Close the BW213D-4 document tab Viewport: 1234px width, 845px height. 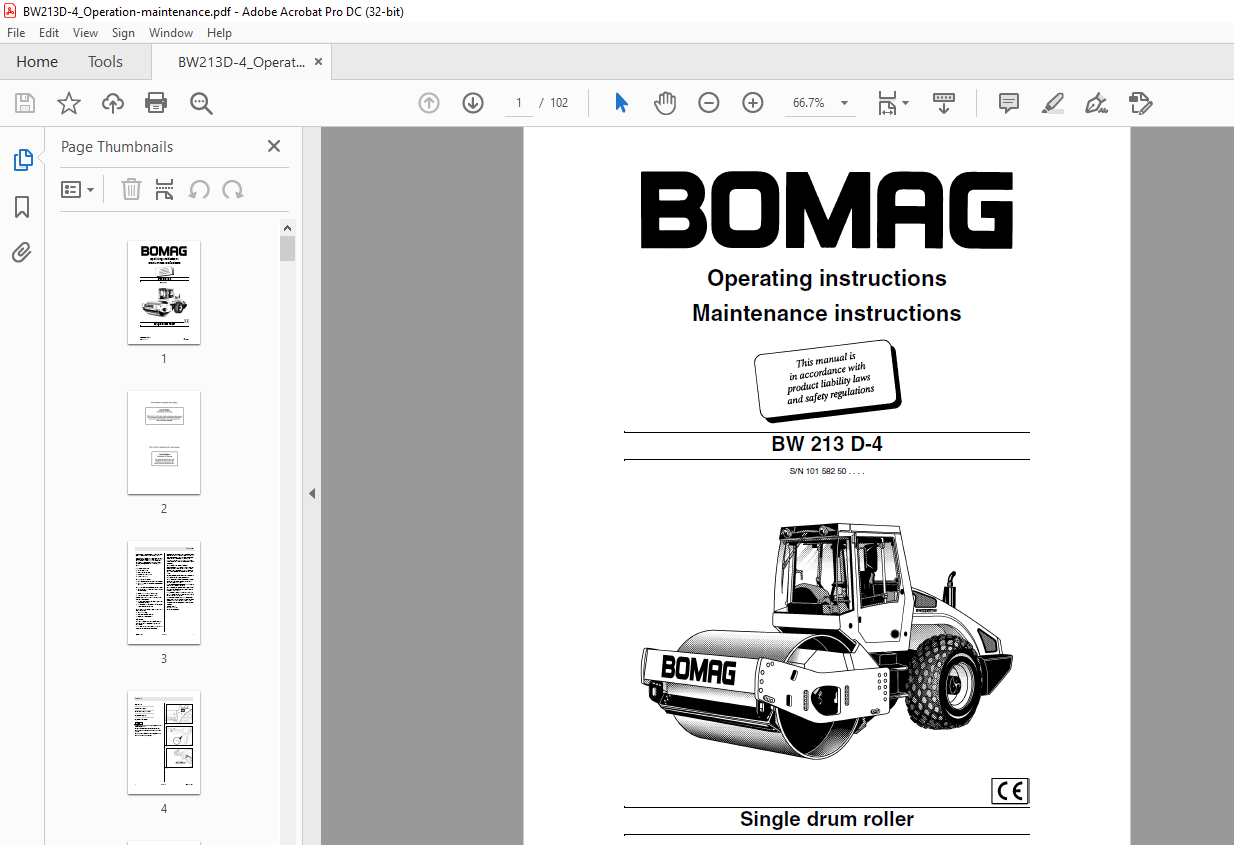[x=319, y=62]
